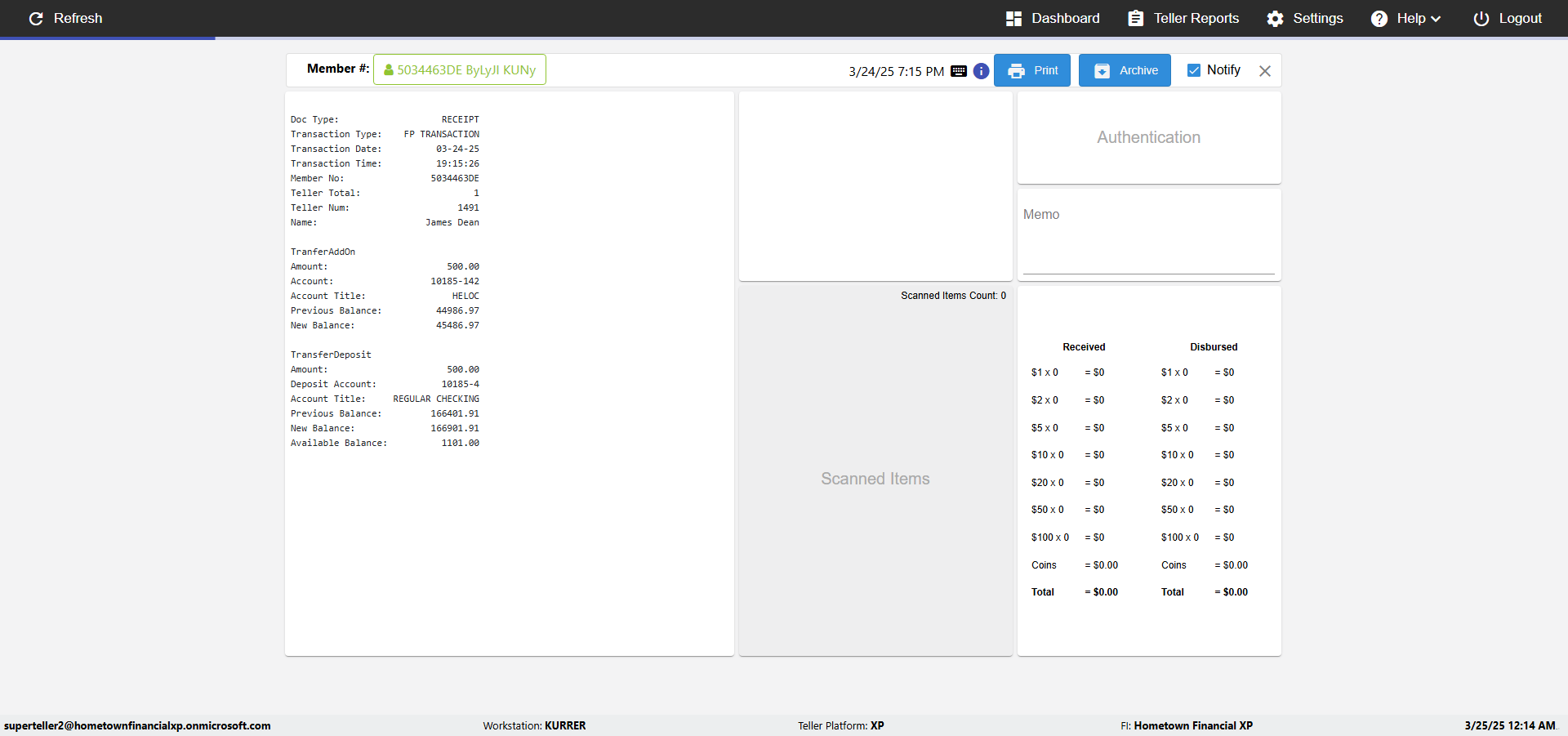Click the Member No 5034463DE line
This screenshot has height=736, width=1568.
tap(385, 178)
